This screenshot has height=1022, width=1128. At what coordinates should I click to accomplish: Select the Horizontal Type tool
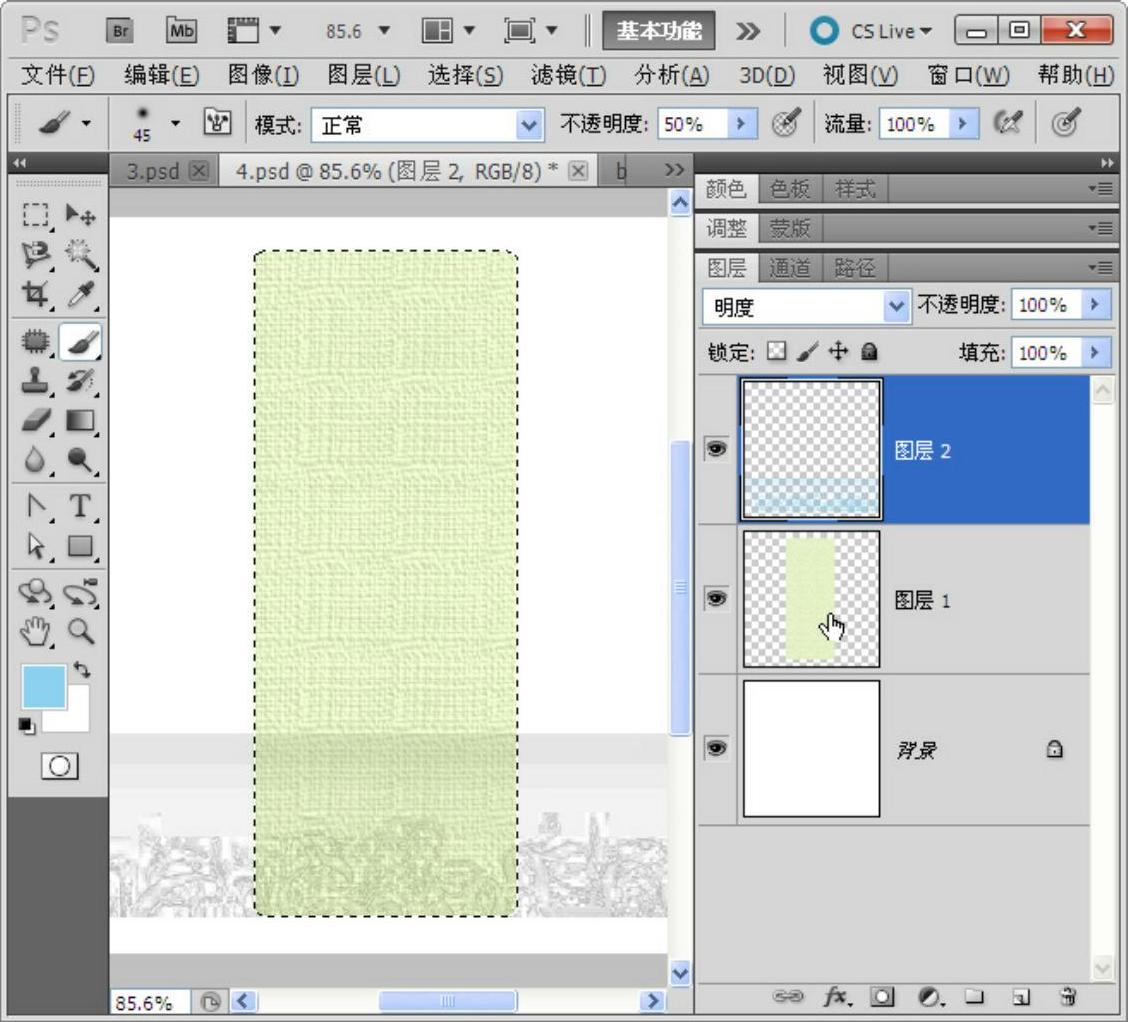81,506
